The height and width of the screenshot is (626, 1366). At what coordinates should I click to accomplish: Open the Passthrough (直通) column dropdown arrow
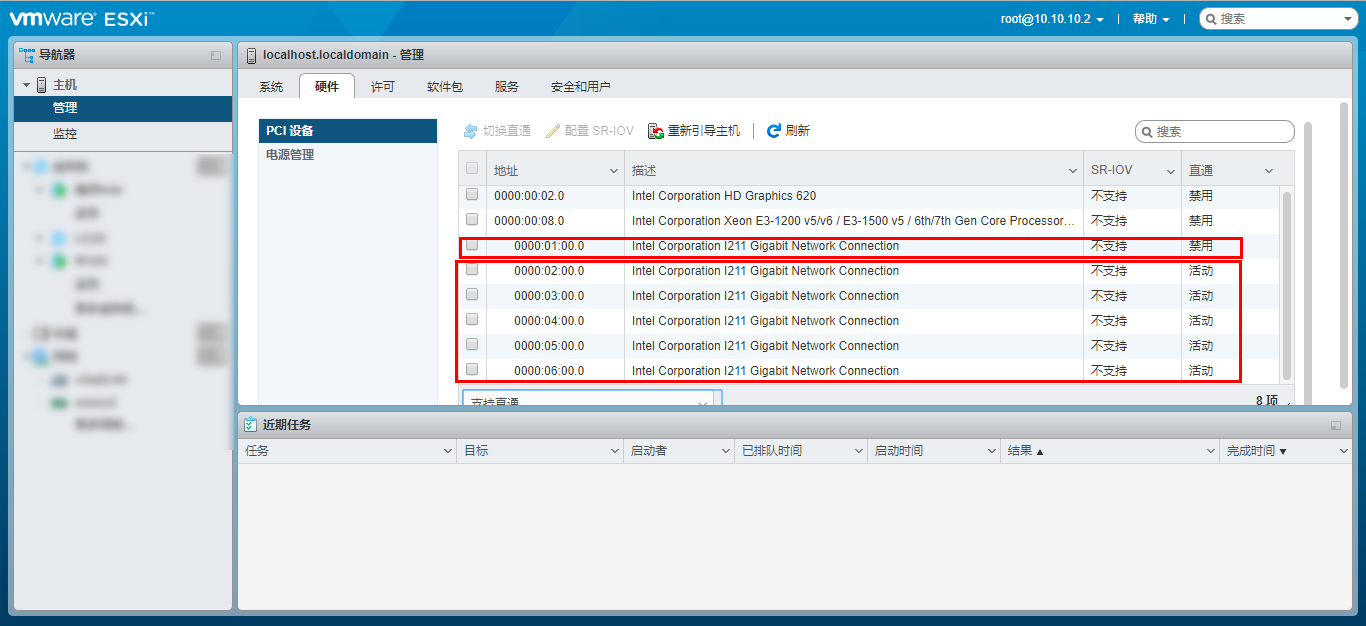(x=1269, y=171)
